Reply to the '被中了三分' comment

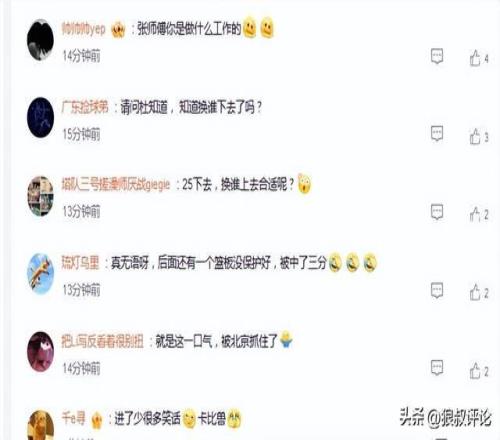click(x=437, y=290)
